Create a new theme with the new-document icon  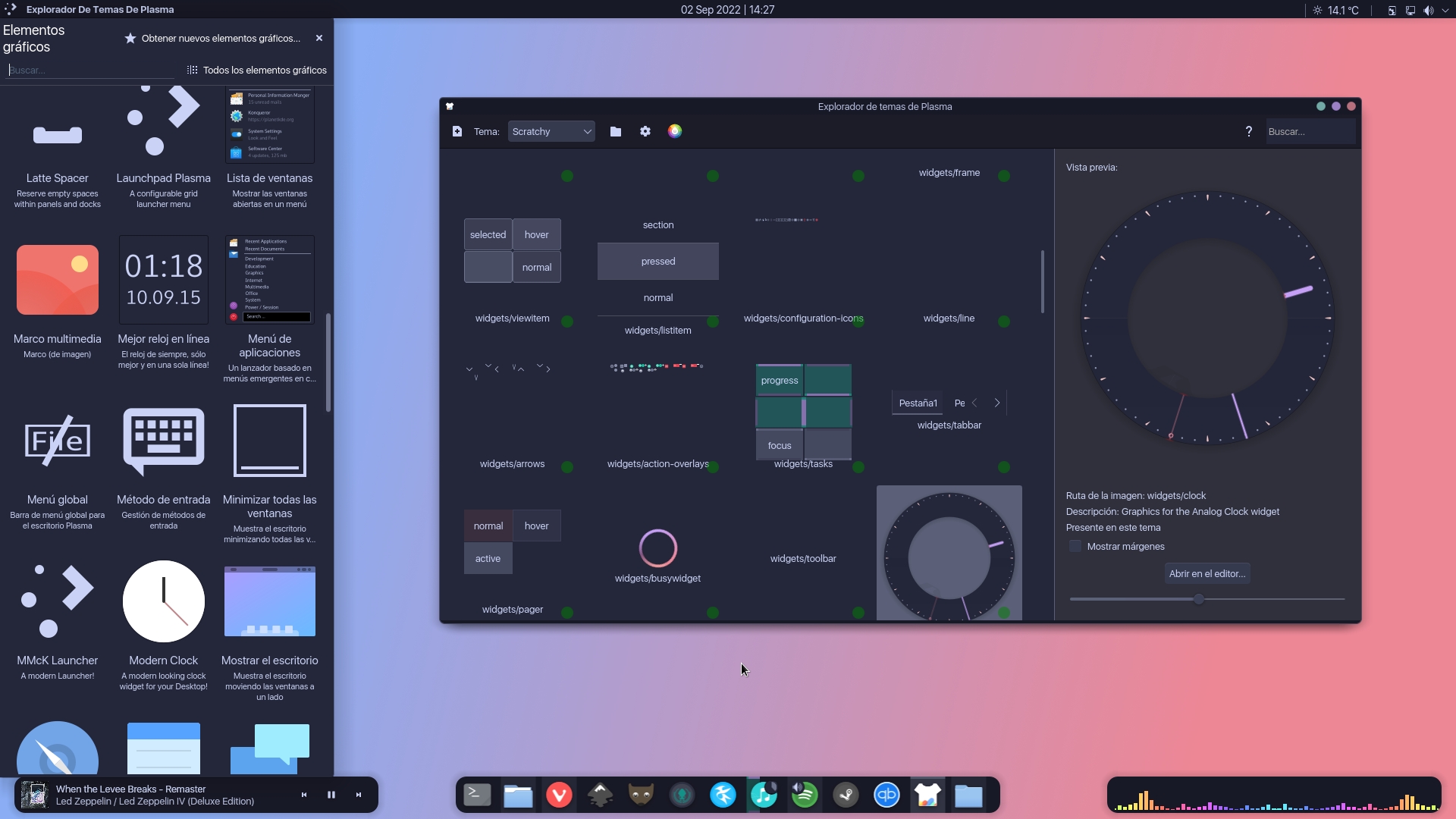tap(457, 131)
